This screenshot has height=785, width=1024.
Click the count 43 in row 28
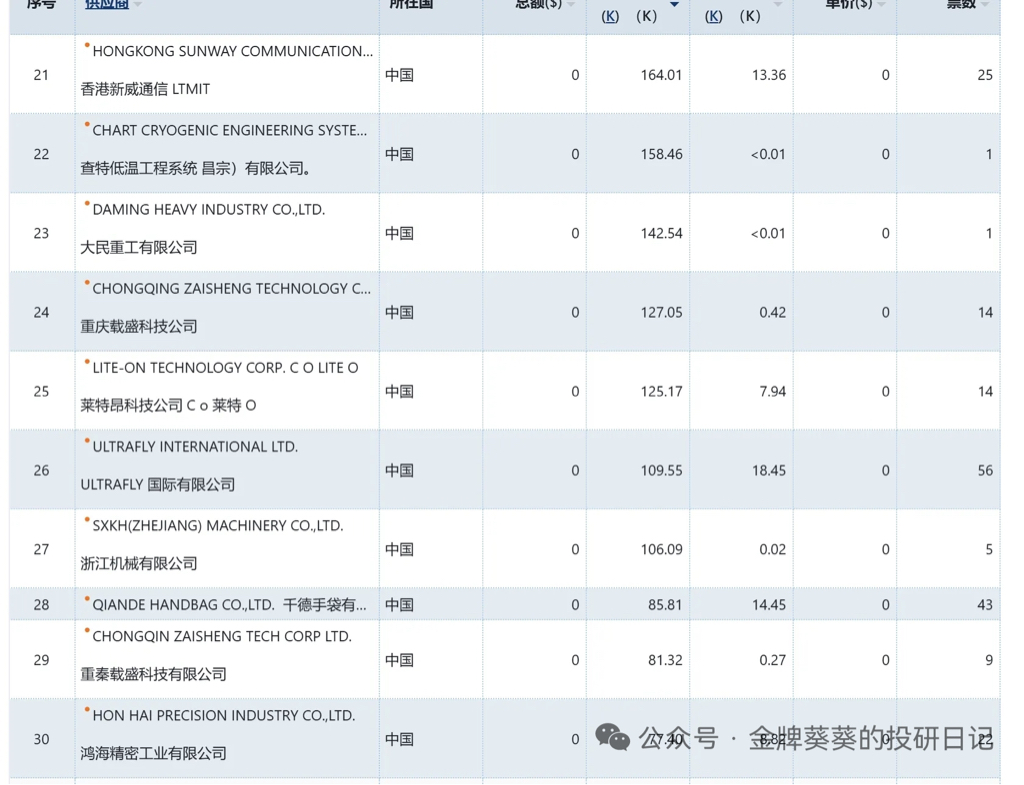pos(985,605)
